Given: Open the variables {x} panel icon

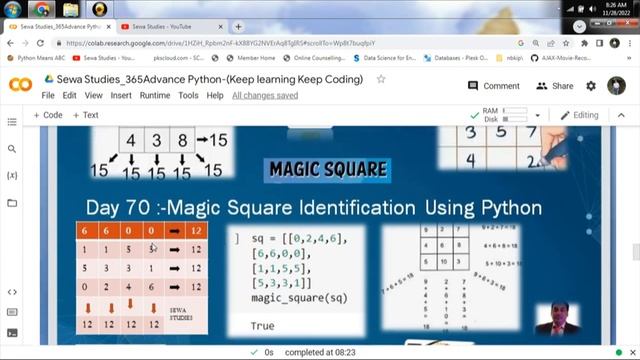Looking at the screenshot, I should pyautogui.click(x=12, y=176).
